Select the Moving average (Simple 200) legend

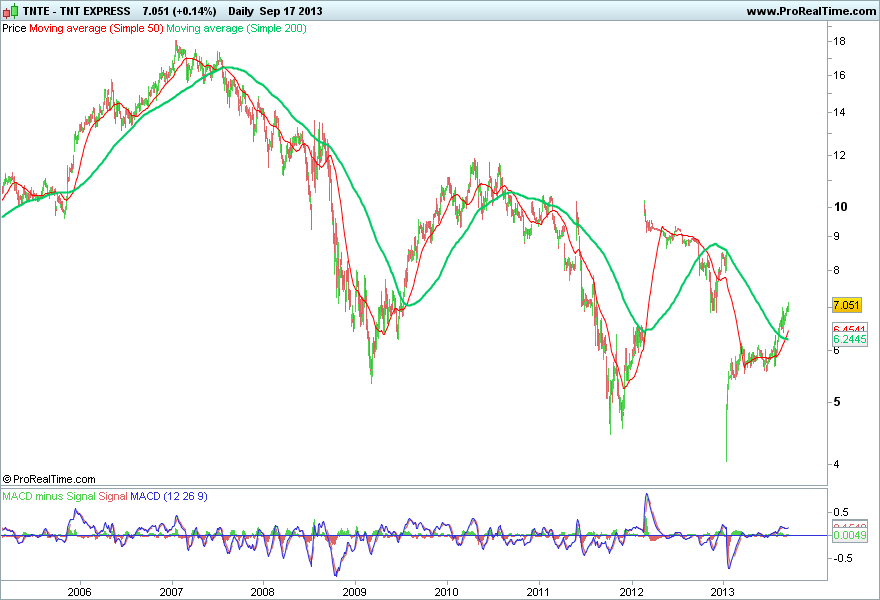(x=236, y=28)
